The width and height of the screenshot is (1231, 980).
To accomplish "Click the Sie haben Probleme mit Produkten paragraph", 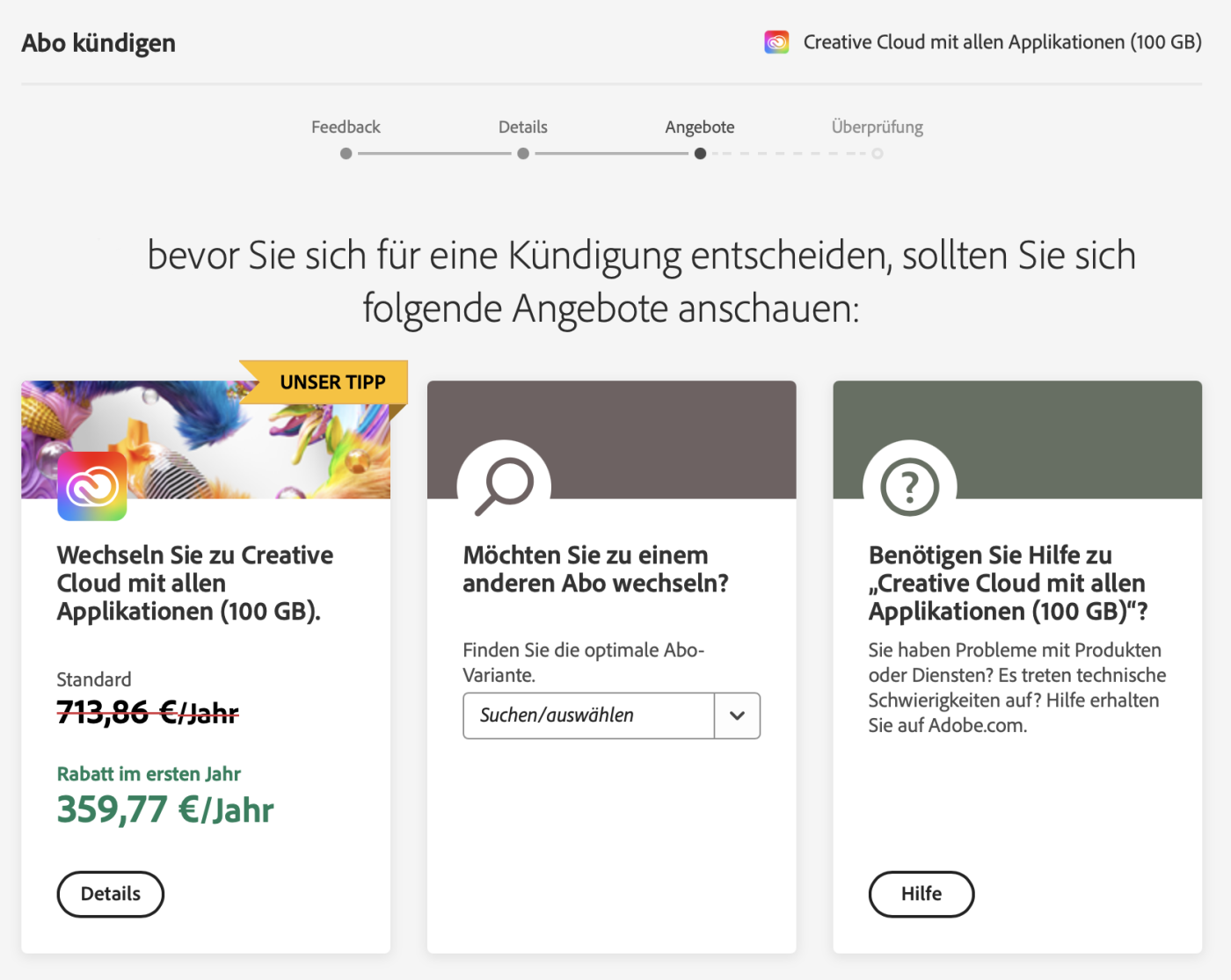I will (x=1017, y=687).
